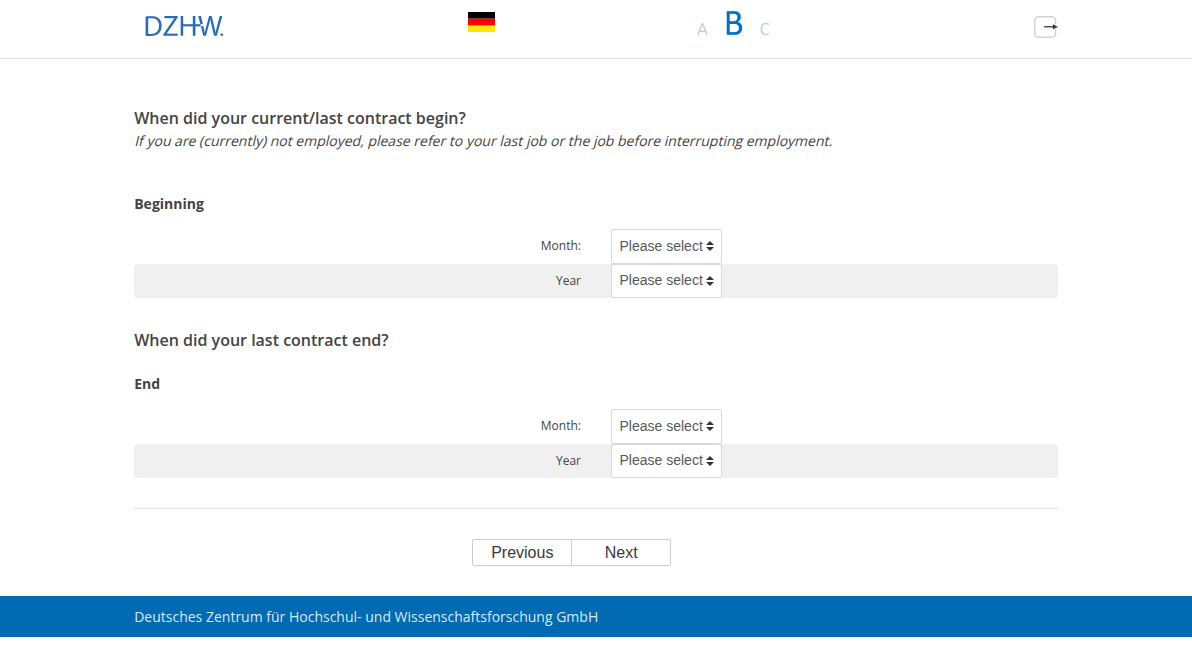Screen dimensions: 1192x646
Task: Select section B indicator
Action: [734, 24]
